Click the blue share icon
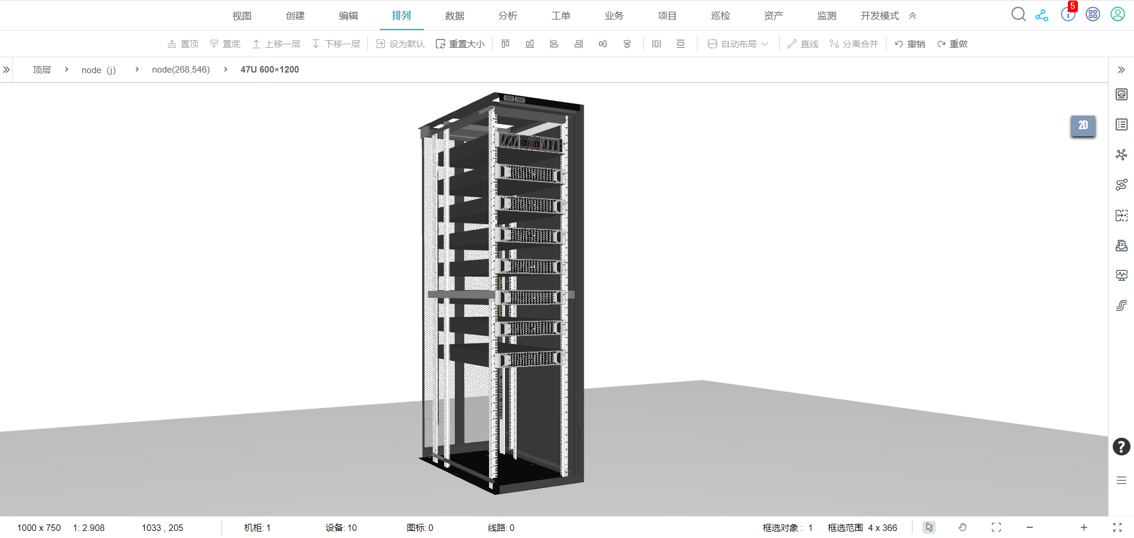This screenshot has width=1134, height=538. tap(1041, 14)
